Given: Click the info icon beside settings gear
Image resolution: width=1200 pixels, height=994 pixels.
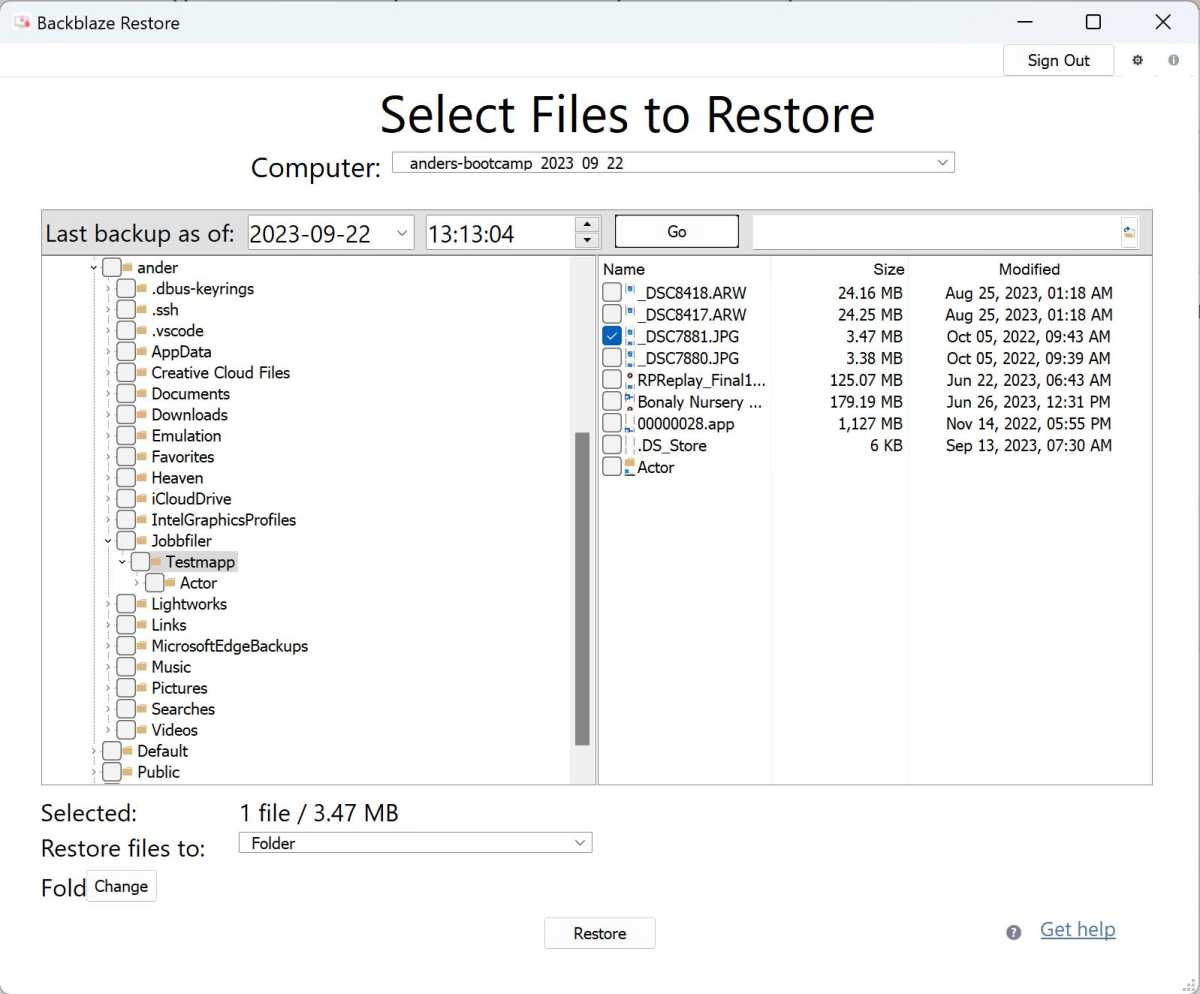Looking at the screenshot, I should point(1173,60).
